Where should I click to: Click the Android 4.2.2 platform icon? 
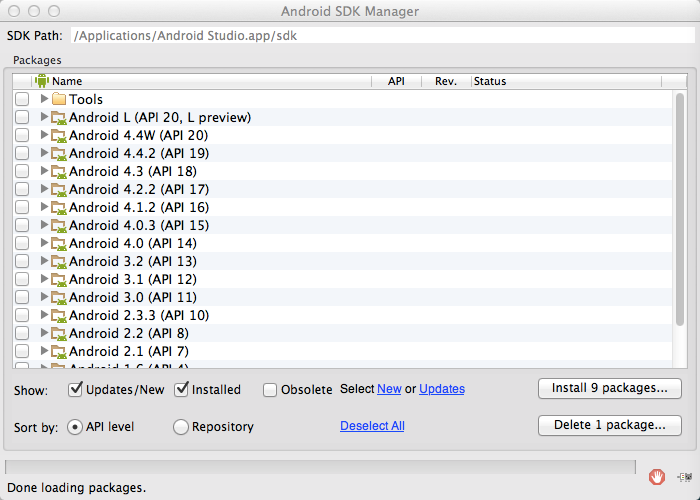tap(59, 189)
